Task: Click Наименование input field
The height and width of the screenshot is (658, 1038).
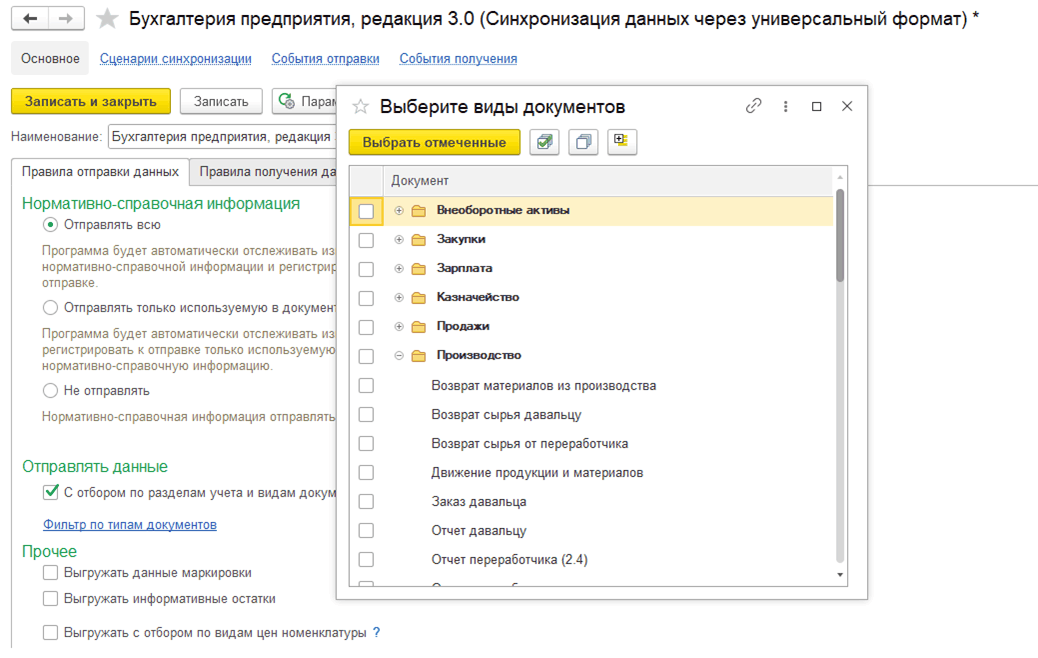Action: coord(222,136)
